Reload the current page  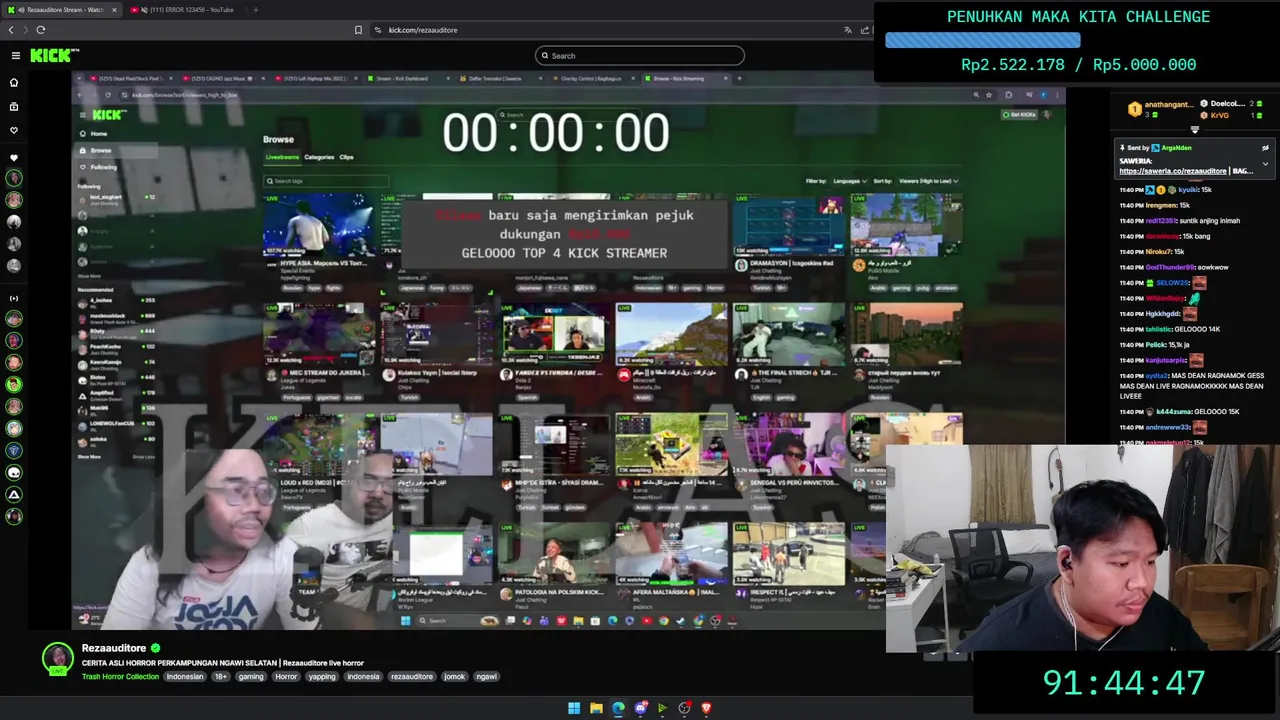click(x=41, y=30)
